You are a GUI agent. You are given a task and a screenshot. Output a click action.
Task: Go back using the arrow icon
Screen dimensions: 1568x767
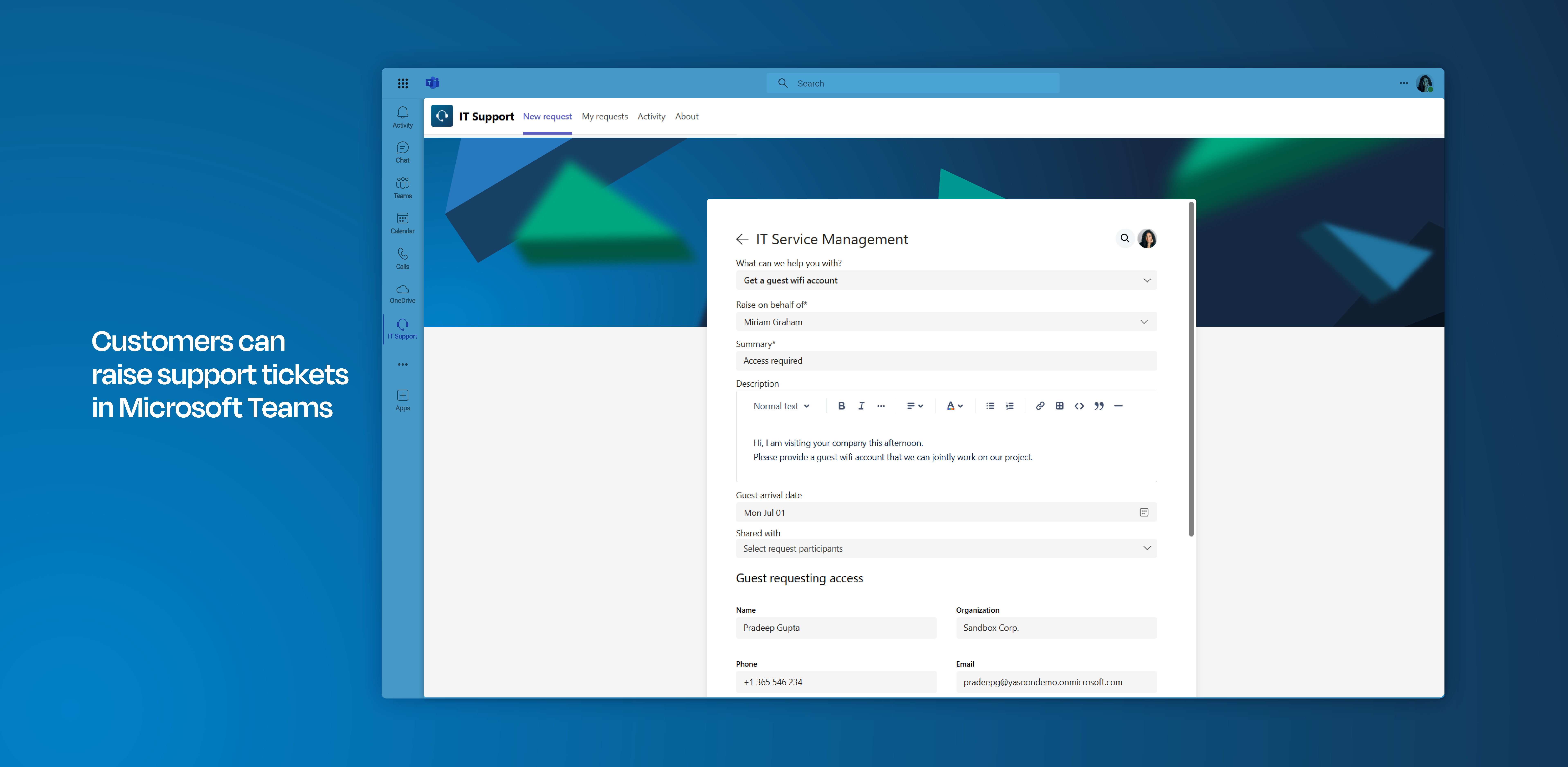[741, 239]
